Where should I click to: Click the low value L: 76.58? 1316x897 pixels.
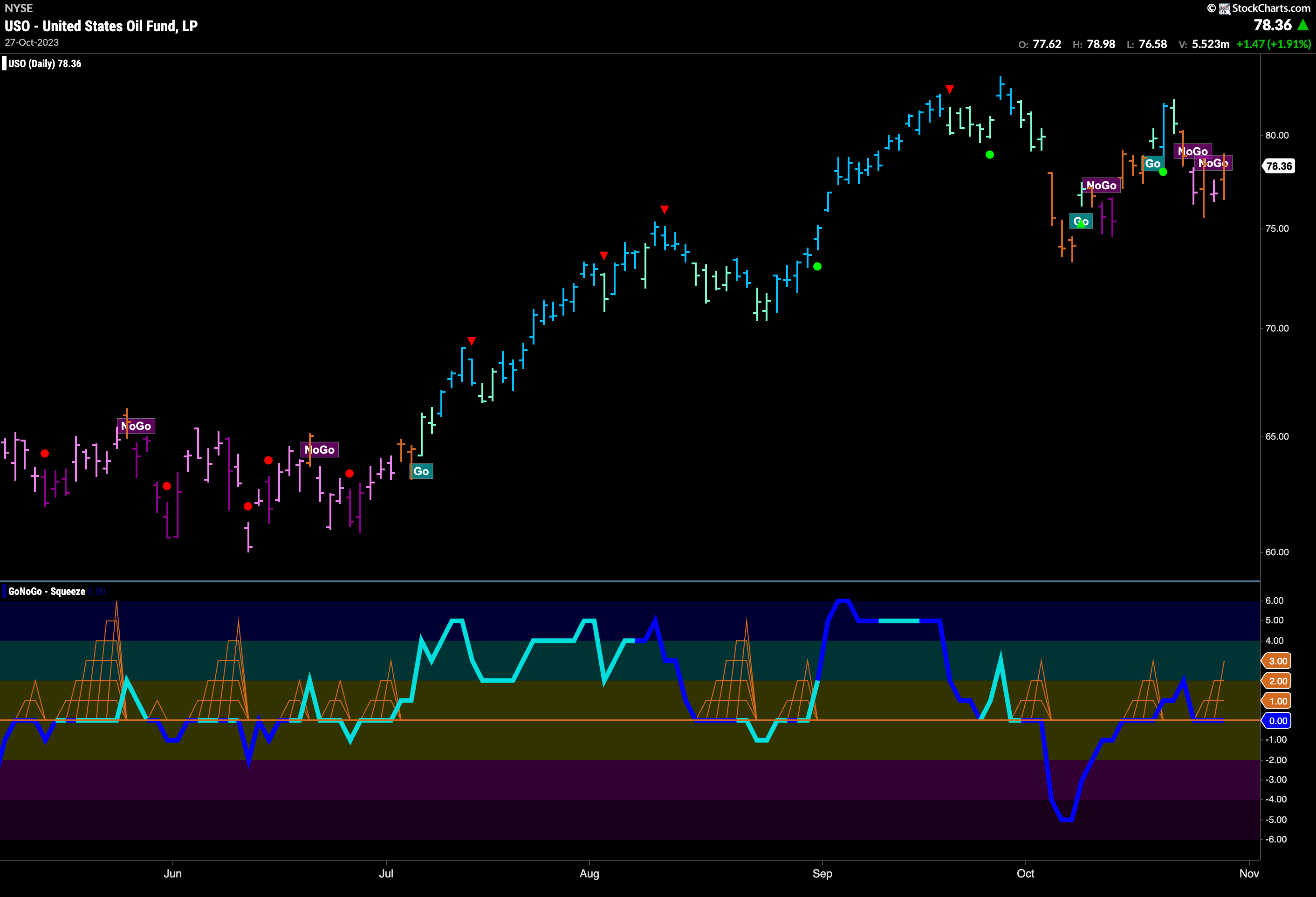(1147, 44)
